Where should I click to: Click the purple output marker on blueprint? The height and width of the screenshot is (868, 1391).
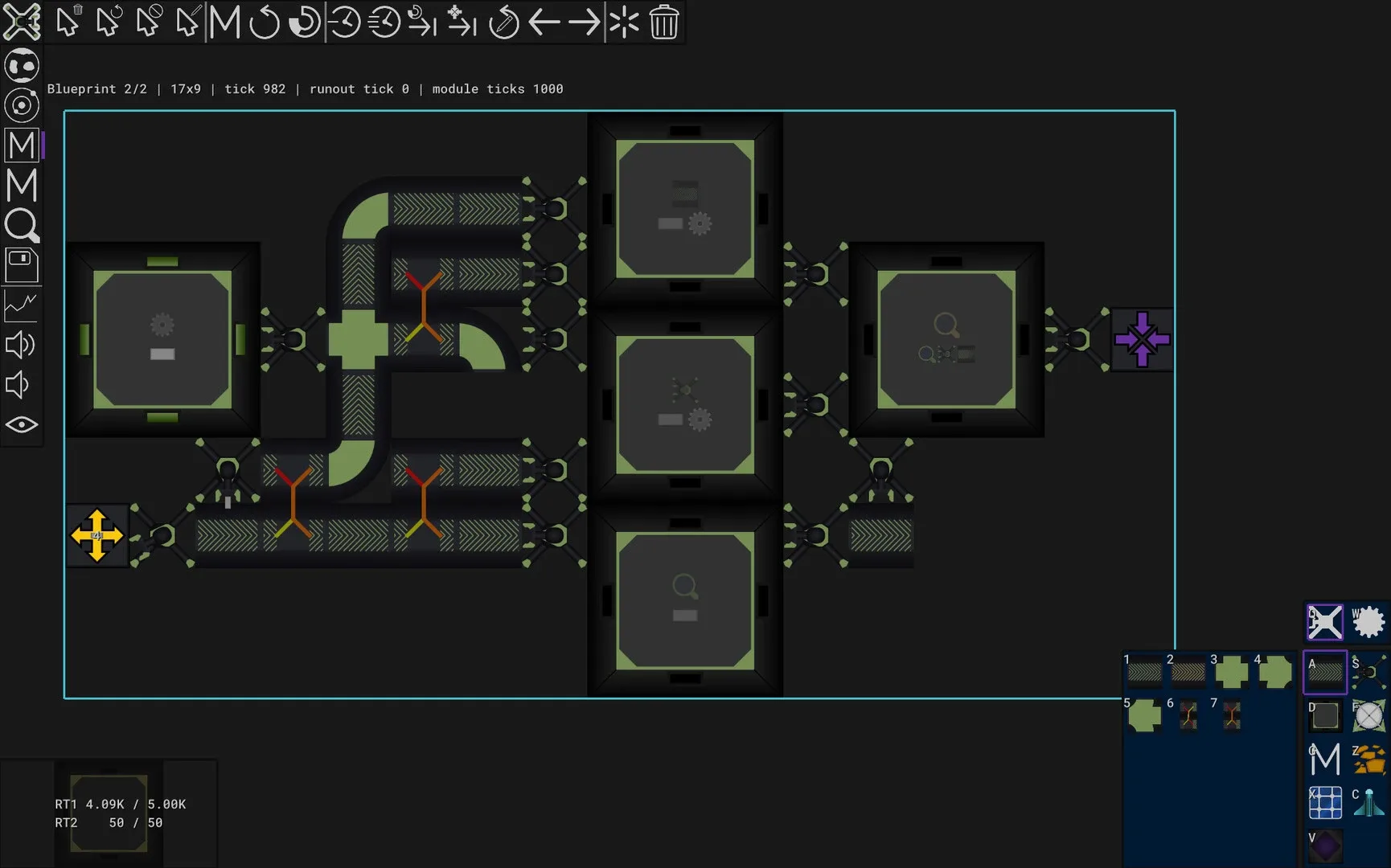point(1142,339)
